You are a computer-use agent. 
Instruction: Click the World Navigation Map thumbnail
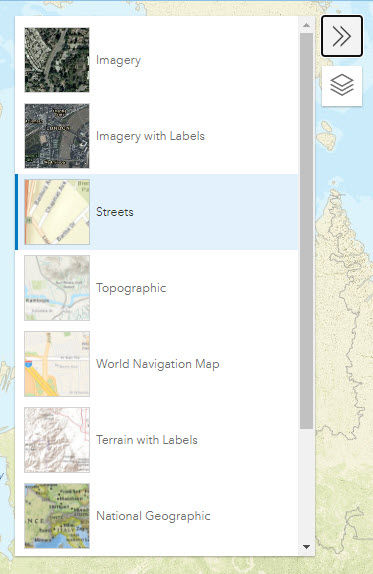tap(57, 364)
